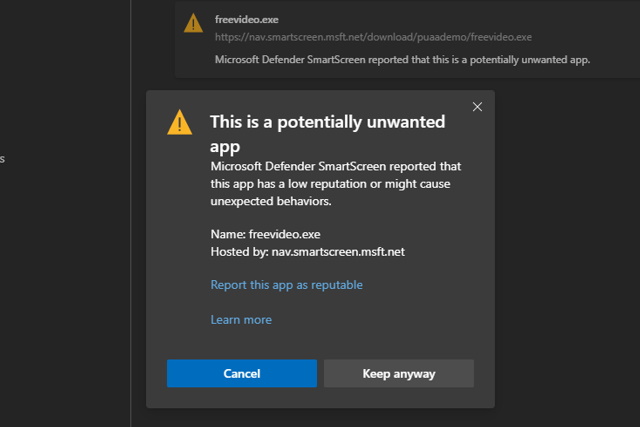Click the SmartScreen reported message in download entry

point(402,59)
